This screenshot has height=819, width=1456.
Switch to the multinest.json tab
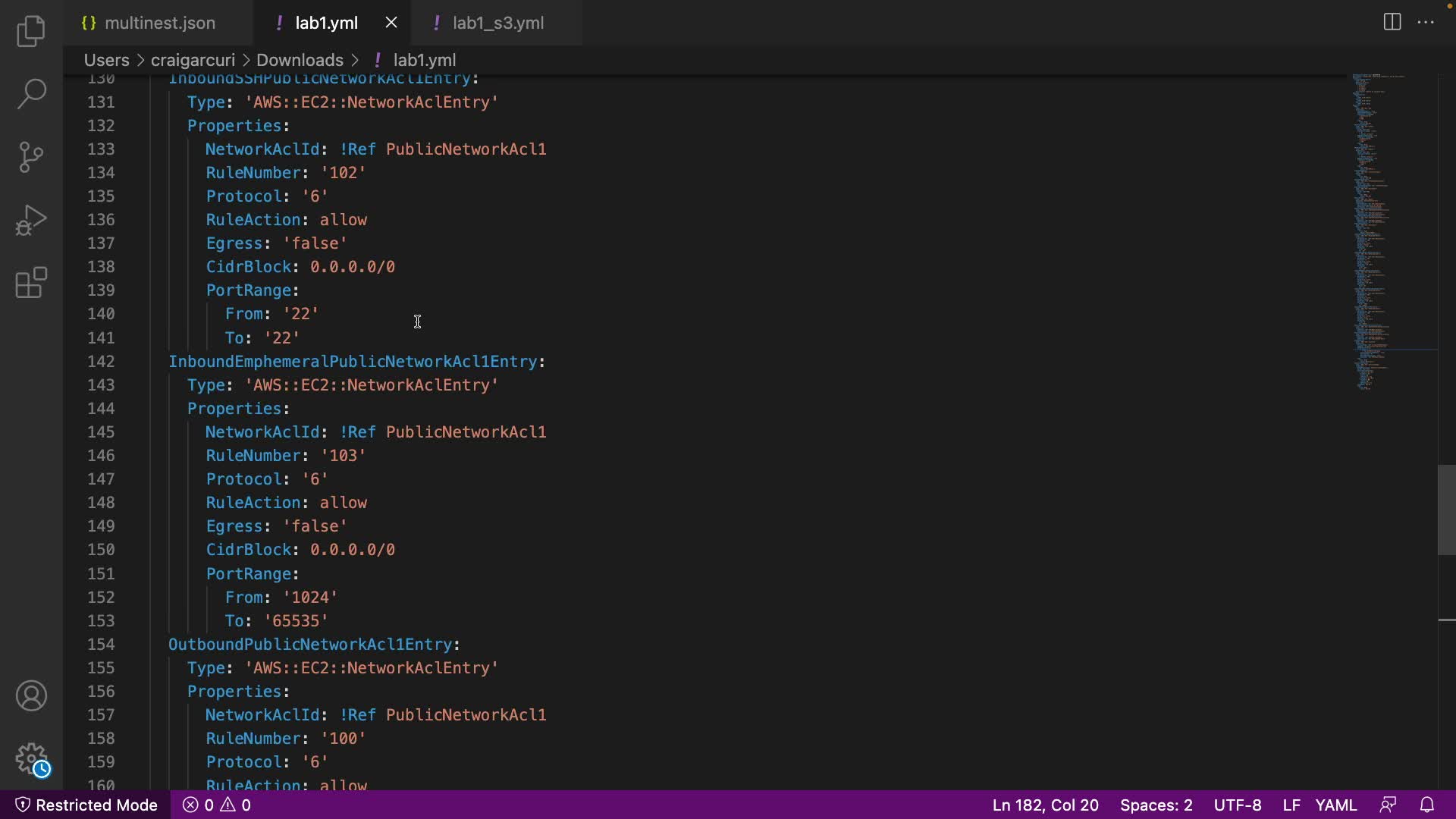pos(159,23)
